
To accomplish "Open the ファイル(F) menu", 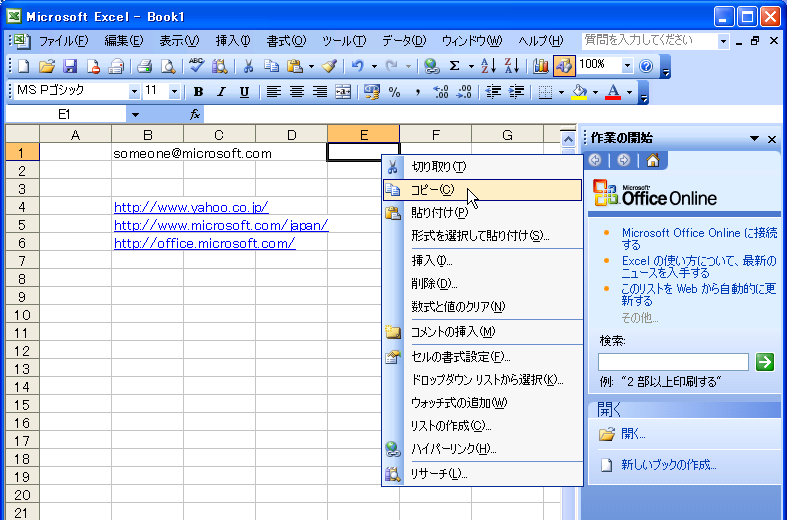I will 63,41.
